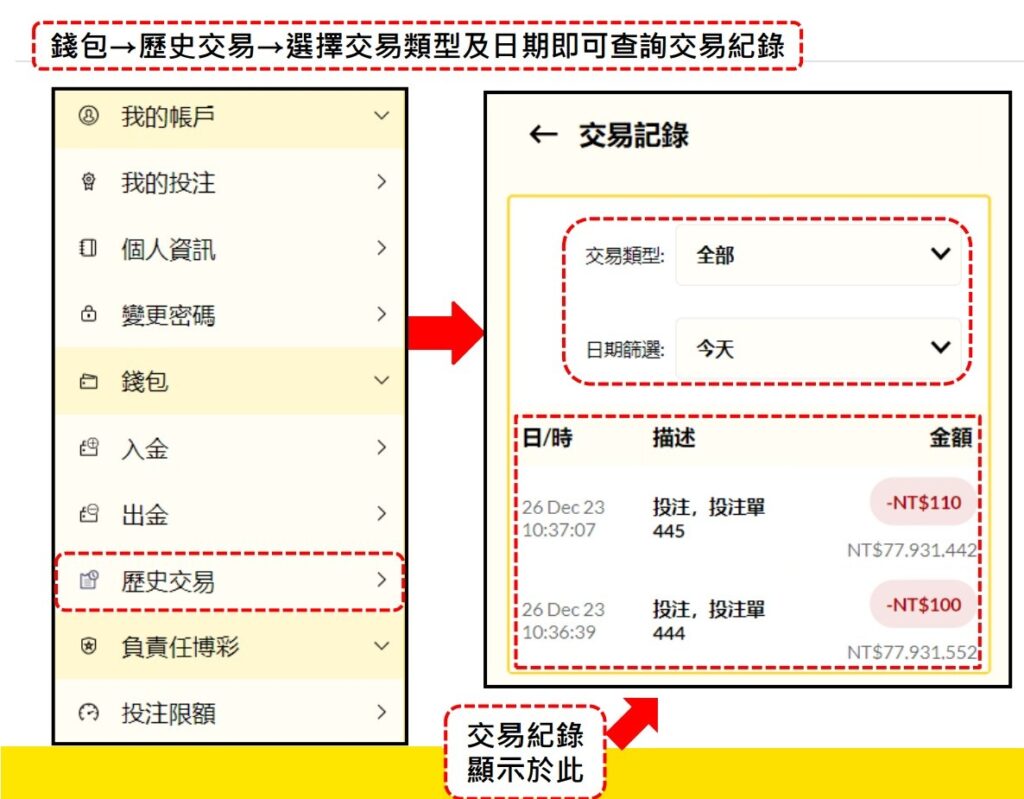Image resolution: width=1024 pixels, height=799 pixels.
Task: Select the 投注限額 menu entry
Action: tap(230, 713)
